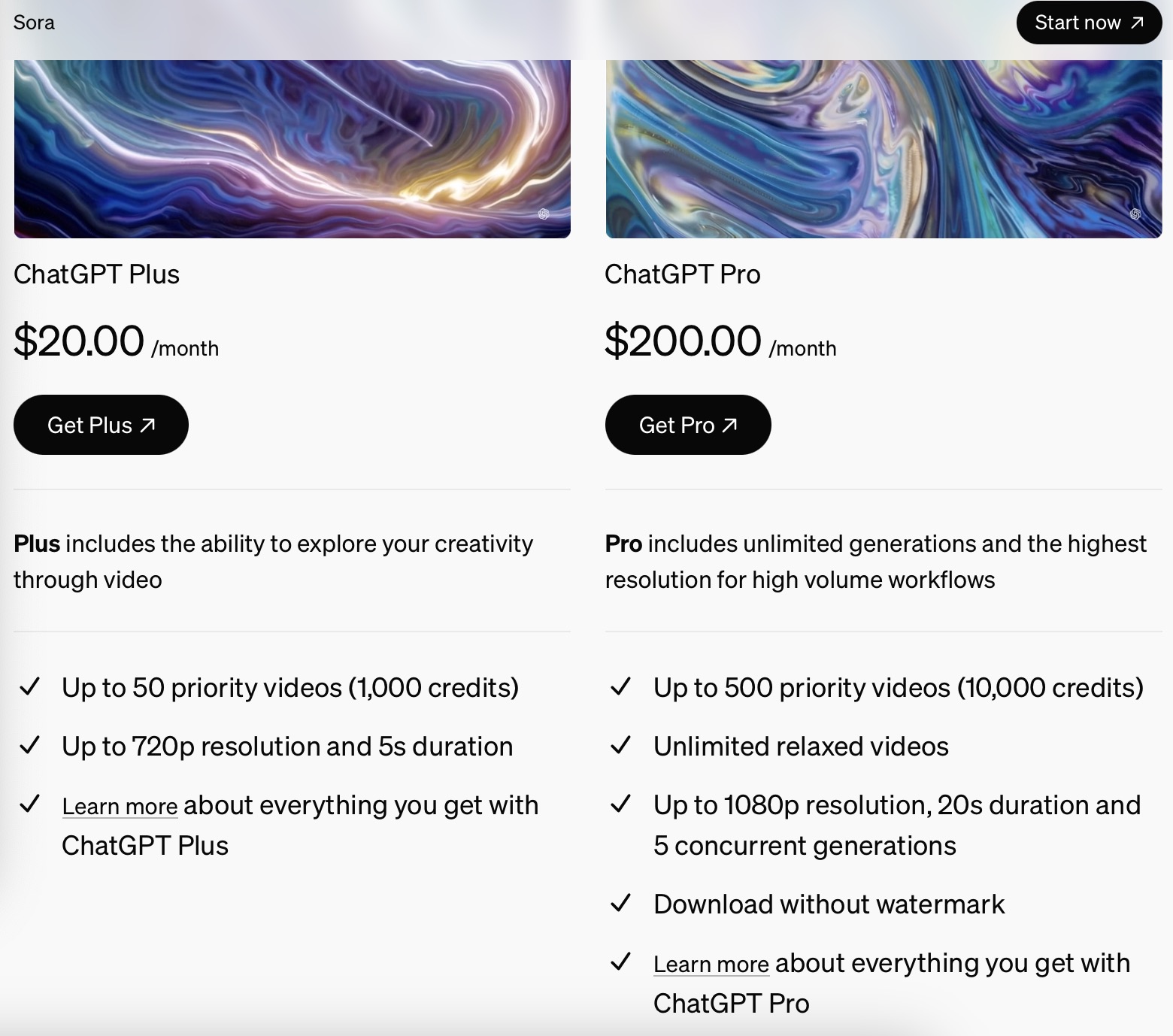Open the ChatGPT Plus video thumbnail
Screen dimensions: 1173x1036
point(292,149)
